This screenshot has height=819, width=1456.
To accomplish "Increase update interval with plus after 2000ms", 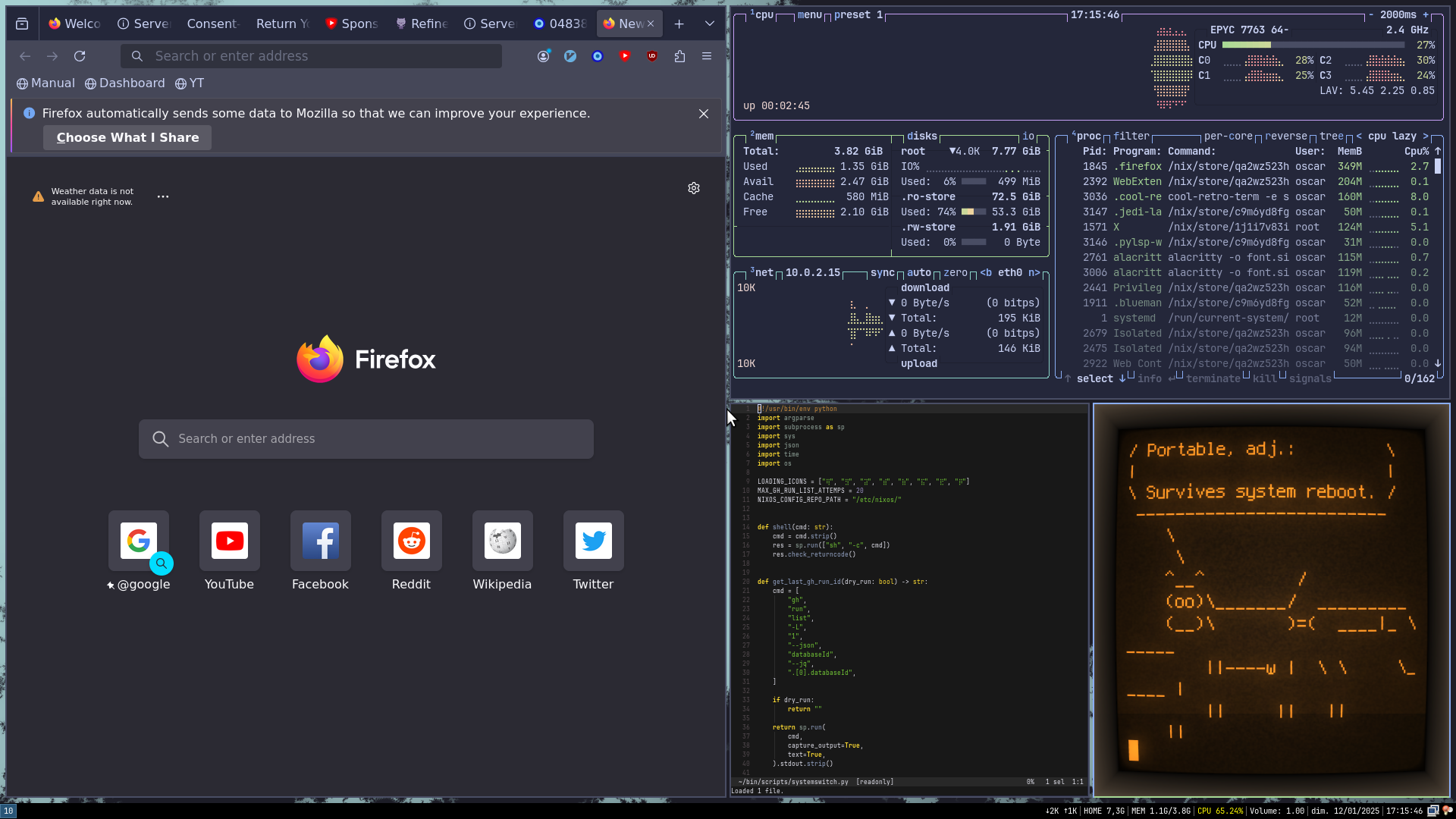I will tap(1426, 15).
